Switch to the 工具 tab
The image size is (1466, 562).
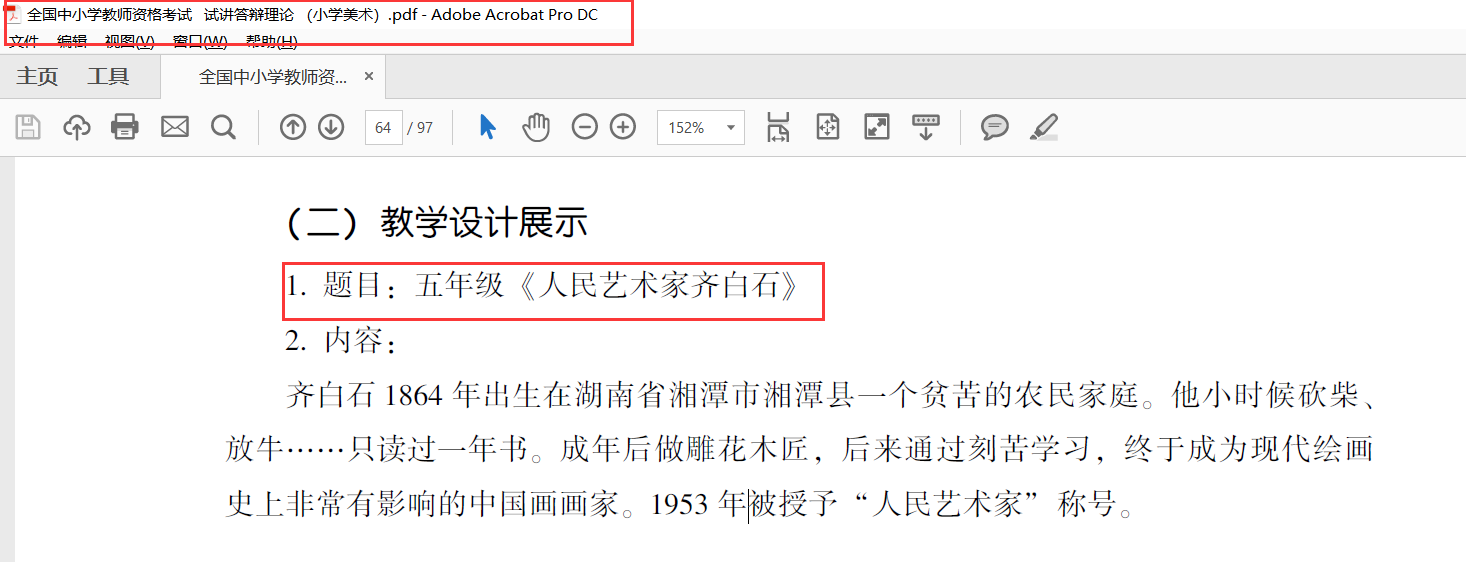[108, 77]
